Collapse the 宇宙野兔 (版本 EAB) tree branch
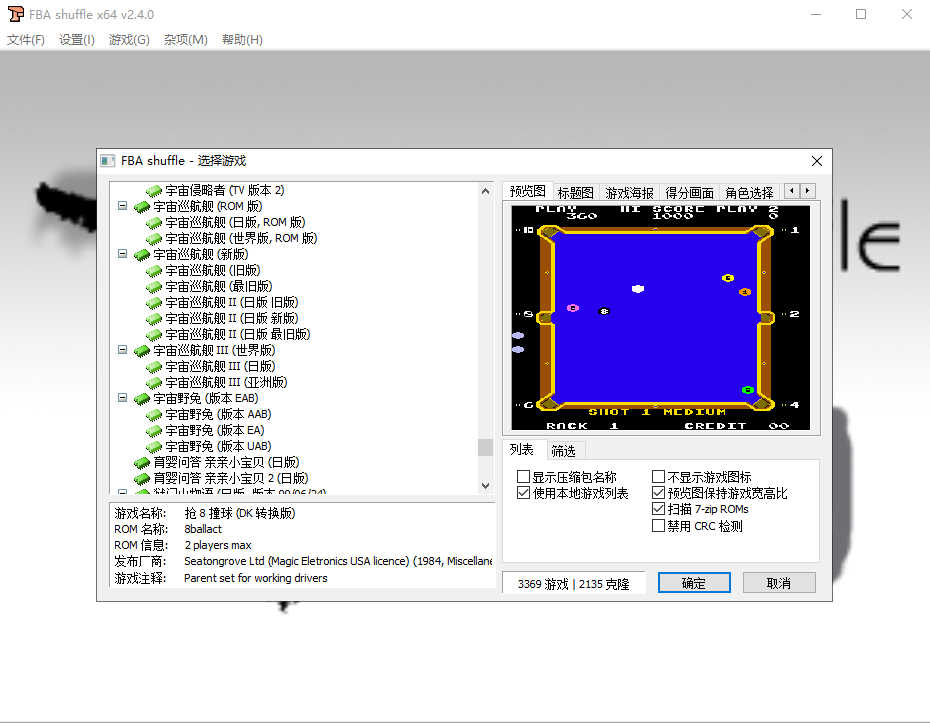The height and width of the screenshot is (724, 930). (x=121, y=398)
